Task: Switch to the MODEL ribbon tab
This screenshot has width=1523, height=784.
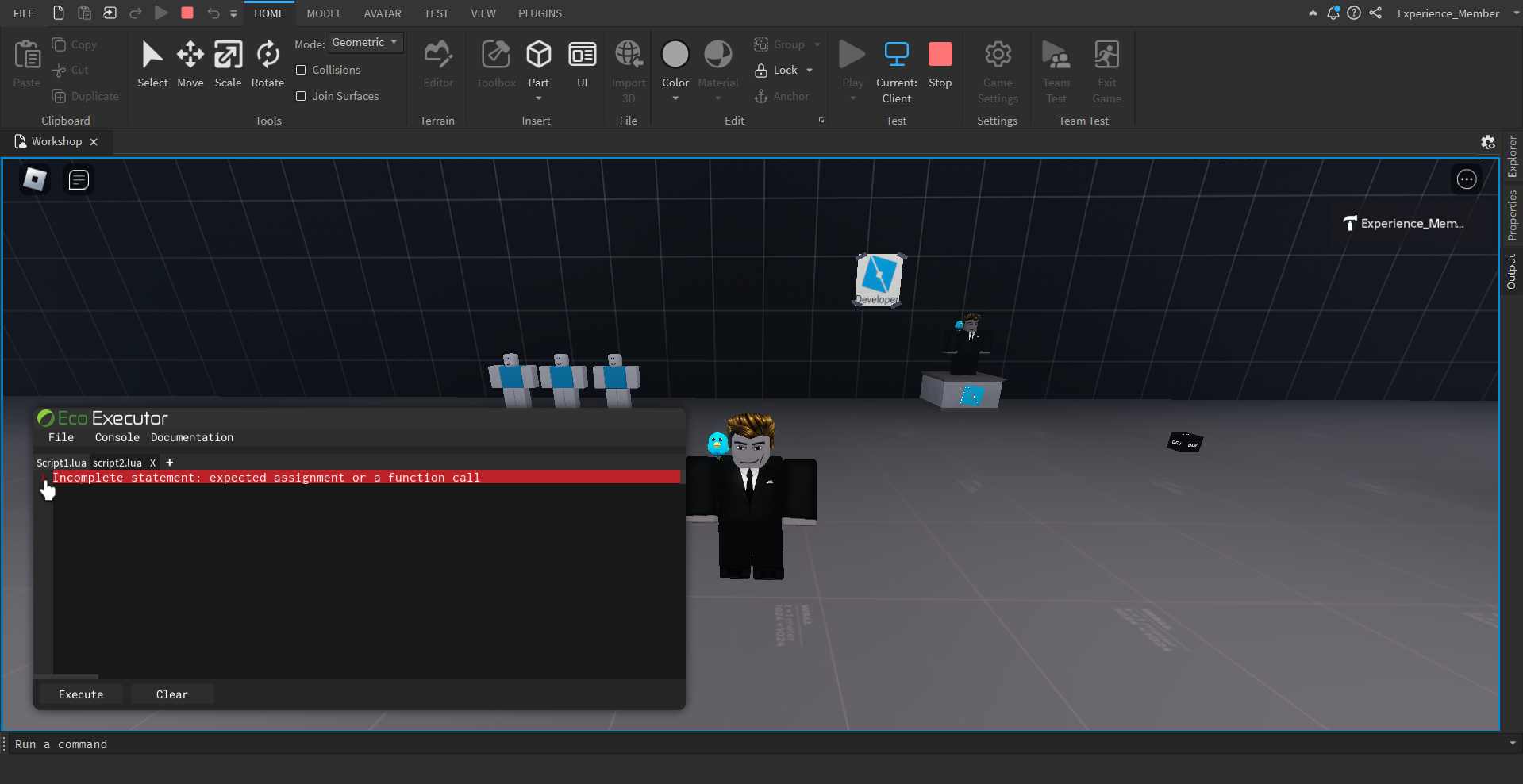Action: [324, 13]
